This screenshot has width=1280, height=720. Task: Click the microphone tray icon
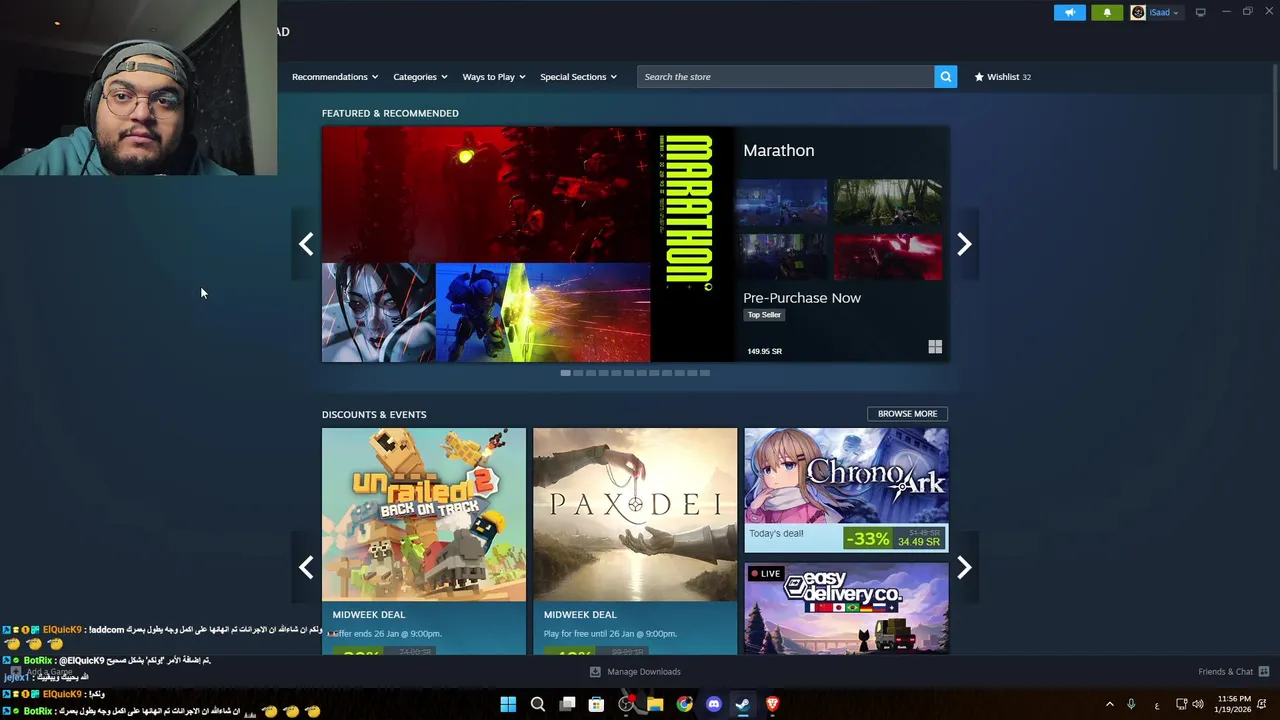coord(1131,704)
